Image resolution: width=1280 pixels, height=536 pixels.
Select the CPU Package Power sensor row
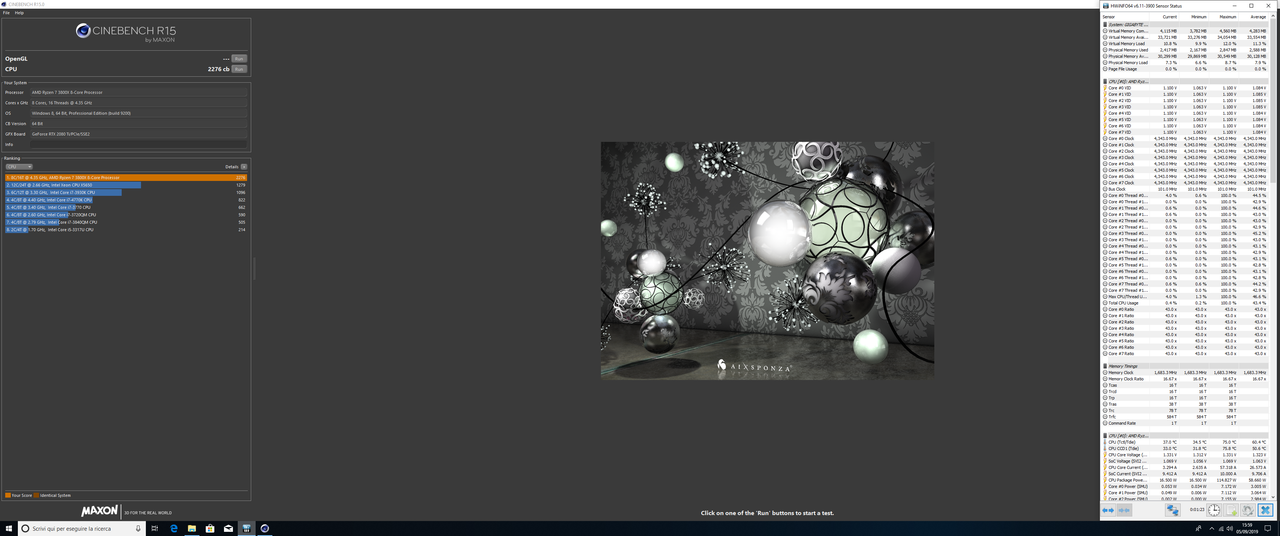pos(1185,480)
